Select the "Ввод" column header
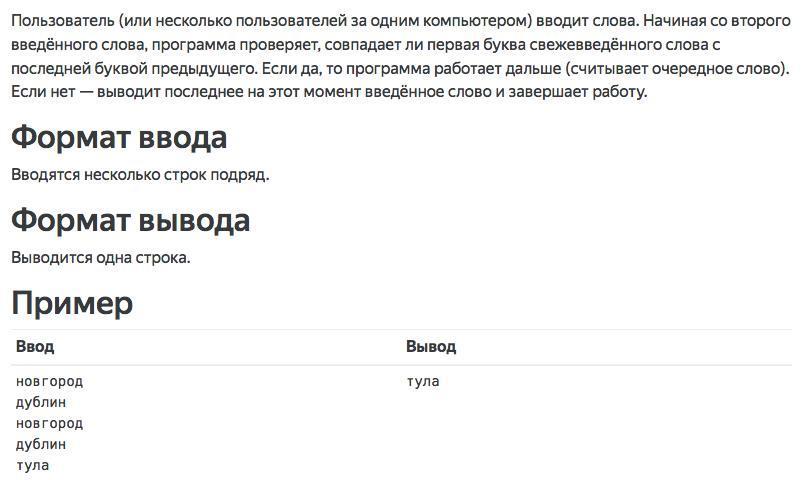The width and height of the screenshot is (810, 480). pos(35,347)
